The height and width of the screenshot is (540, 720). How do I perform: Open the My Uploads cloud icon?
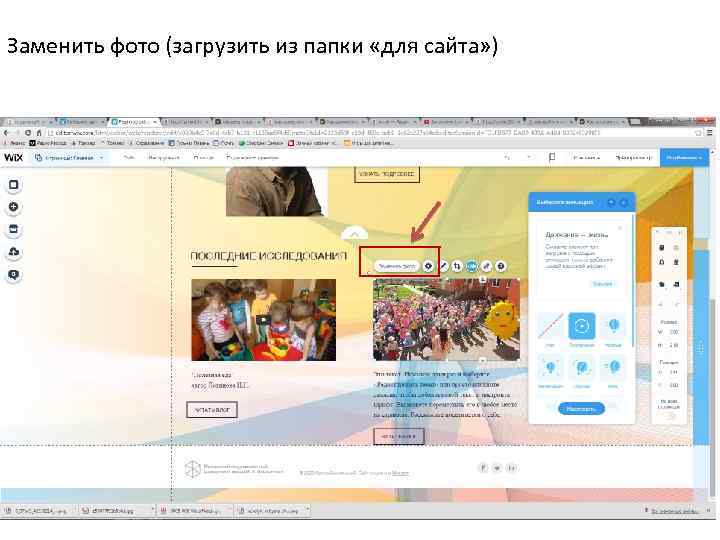pyautogui.click(x=14, y=252)
